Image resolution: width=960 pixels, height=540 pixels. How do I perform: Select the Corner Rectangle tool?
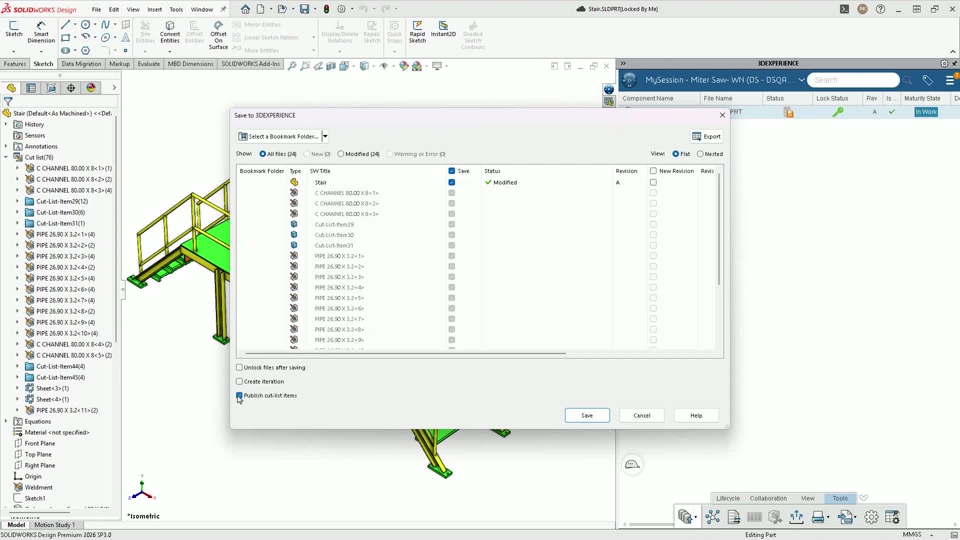tap(65, 37)
